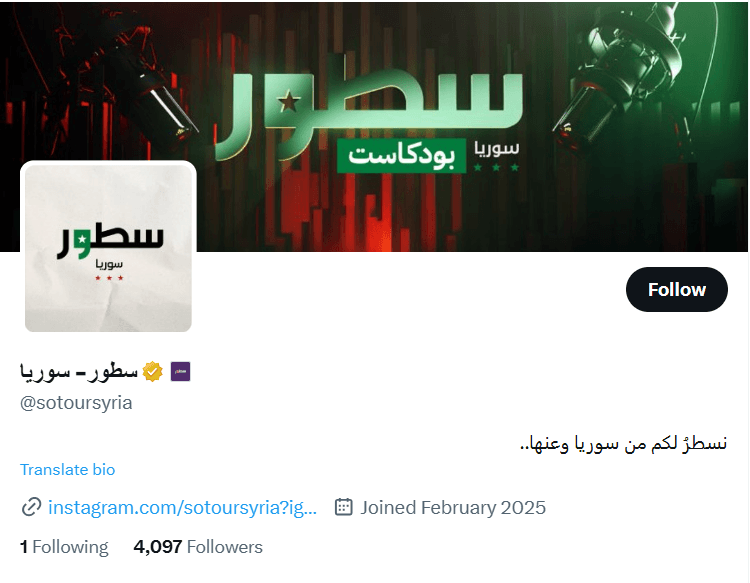Click the purple affiliate badge icon
This screenshot has width=750, height=583.
[180, 372]
